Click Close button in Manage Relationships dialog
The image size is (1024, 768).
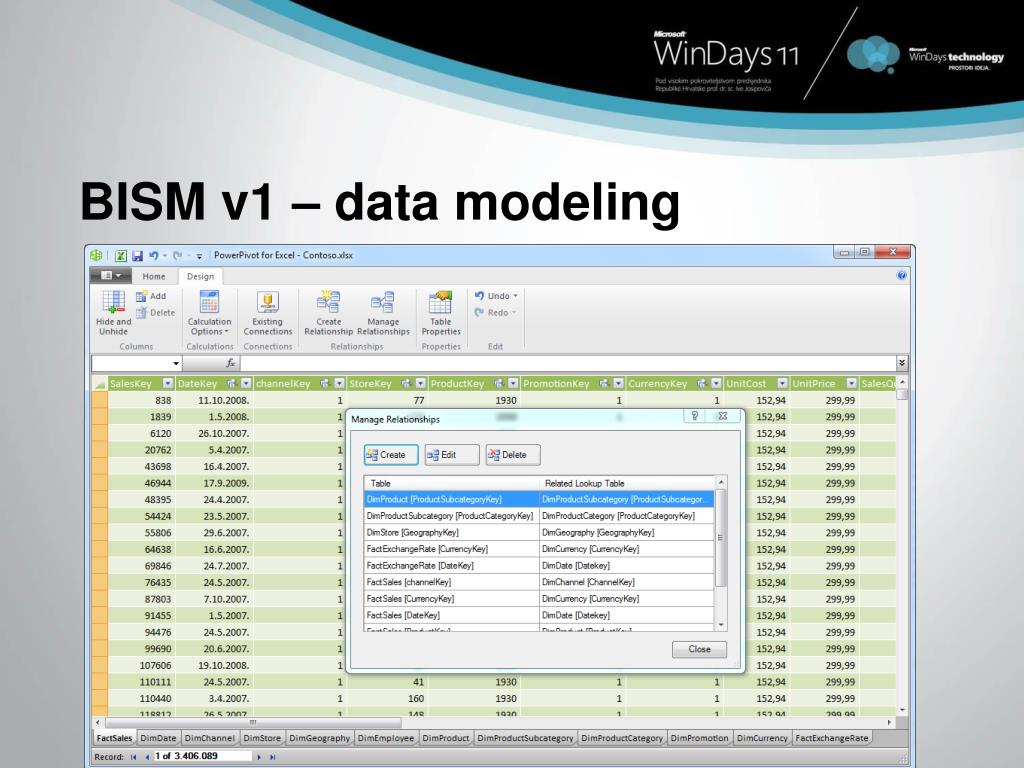click(x=699, y=649)
